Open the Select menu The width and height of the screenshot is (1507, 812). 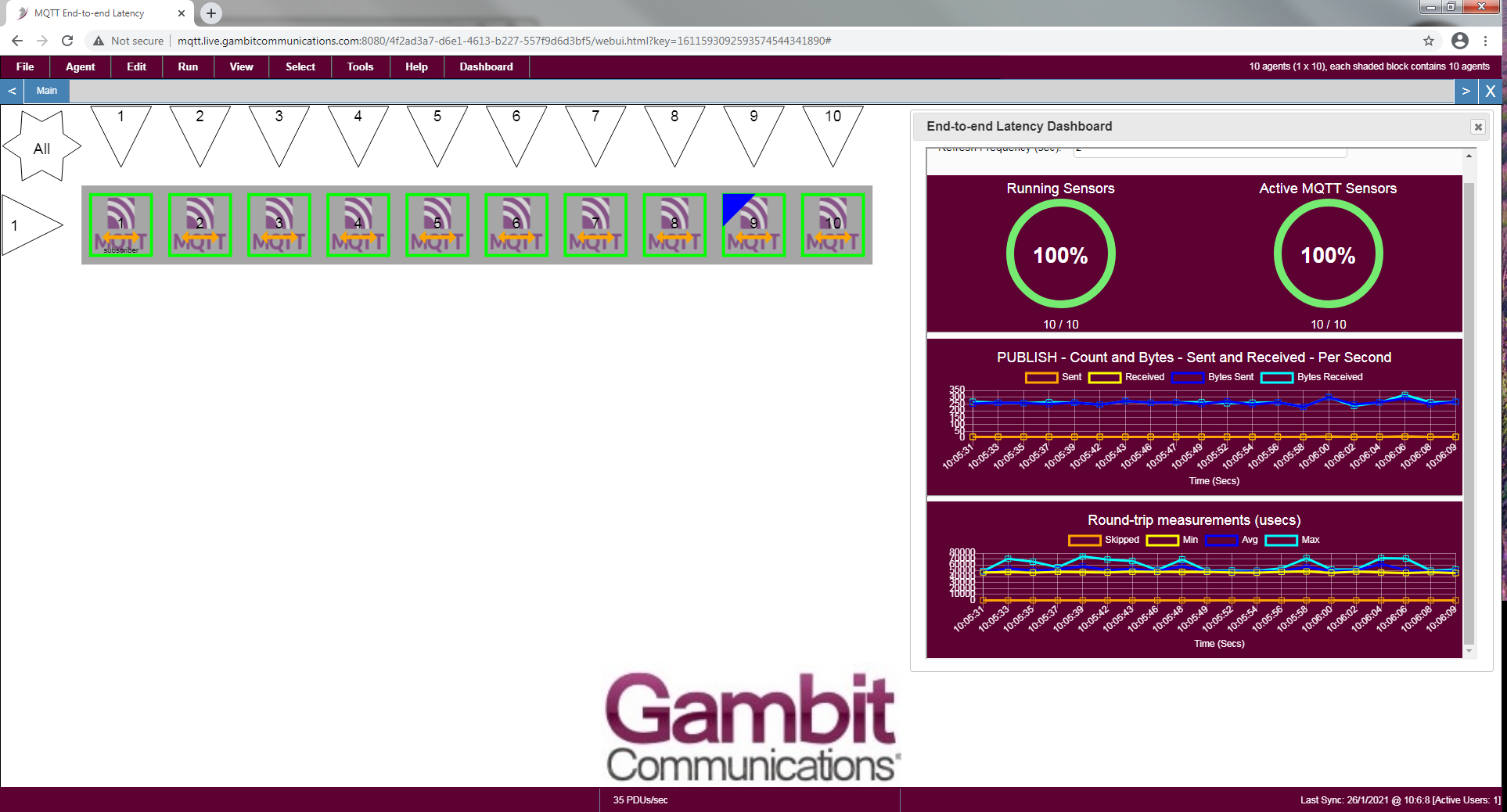point(300,67)
